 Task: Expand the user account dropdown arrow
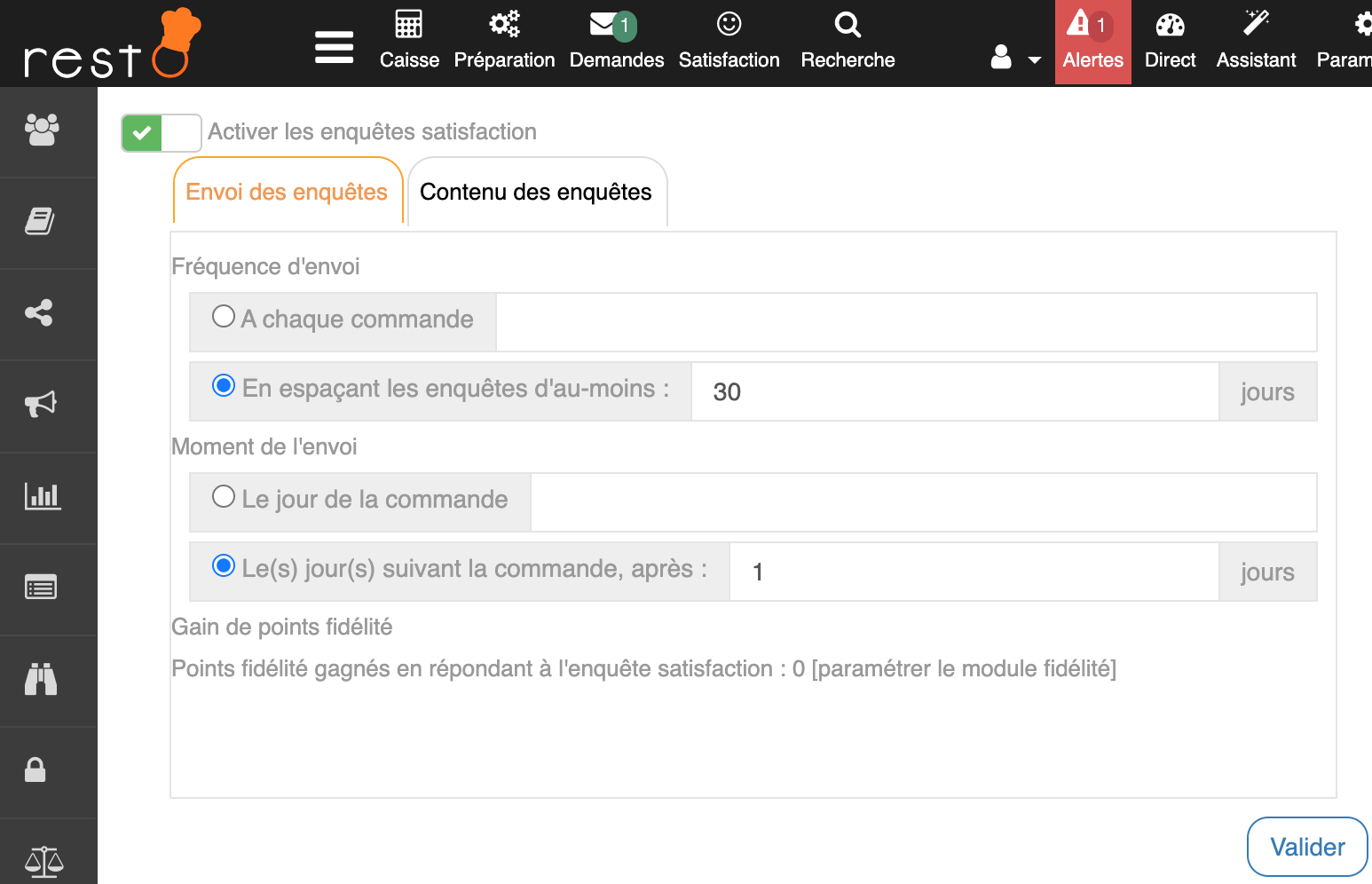(x=1034, y=60)
